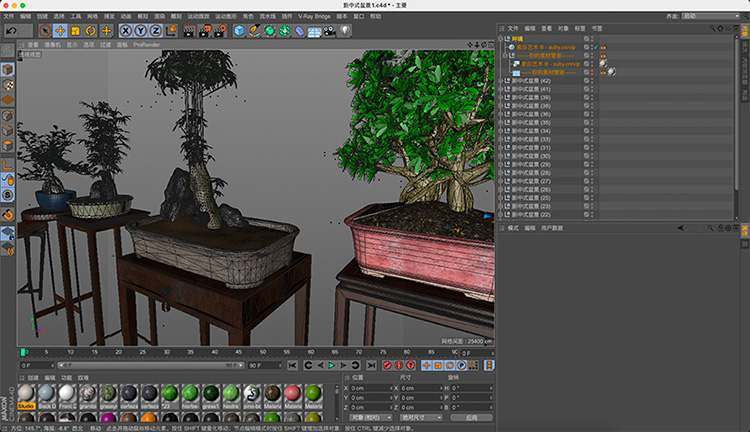This screenshot has height=432, width=750.
Task: Toggle layer checkbox for 新中式盆景 (30)
Action: tap(586, 156)
